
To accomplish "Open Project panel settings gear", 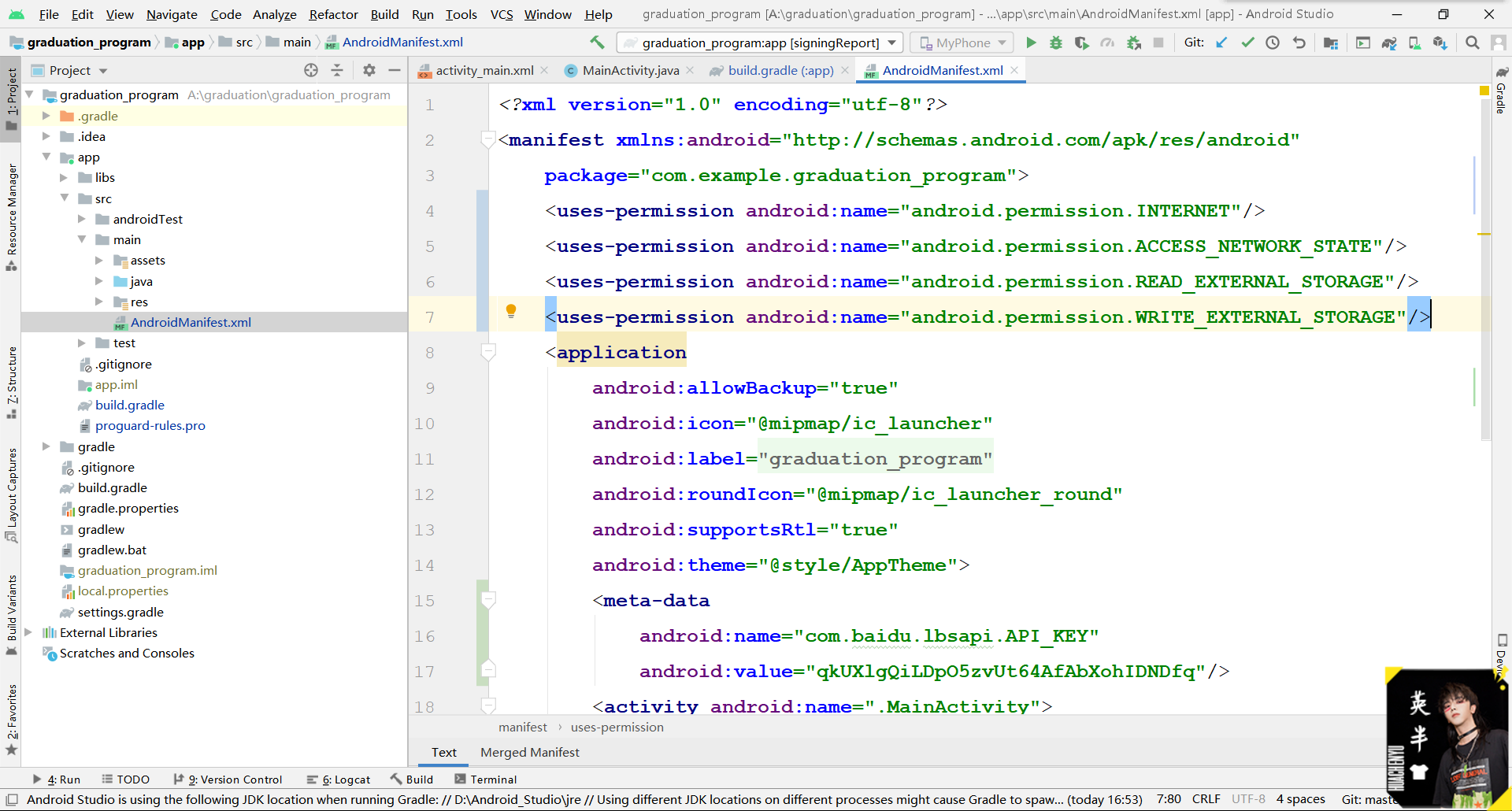I will (369, 70).
